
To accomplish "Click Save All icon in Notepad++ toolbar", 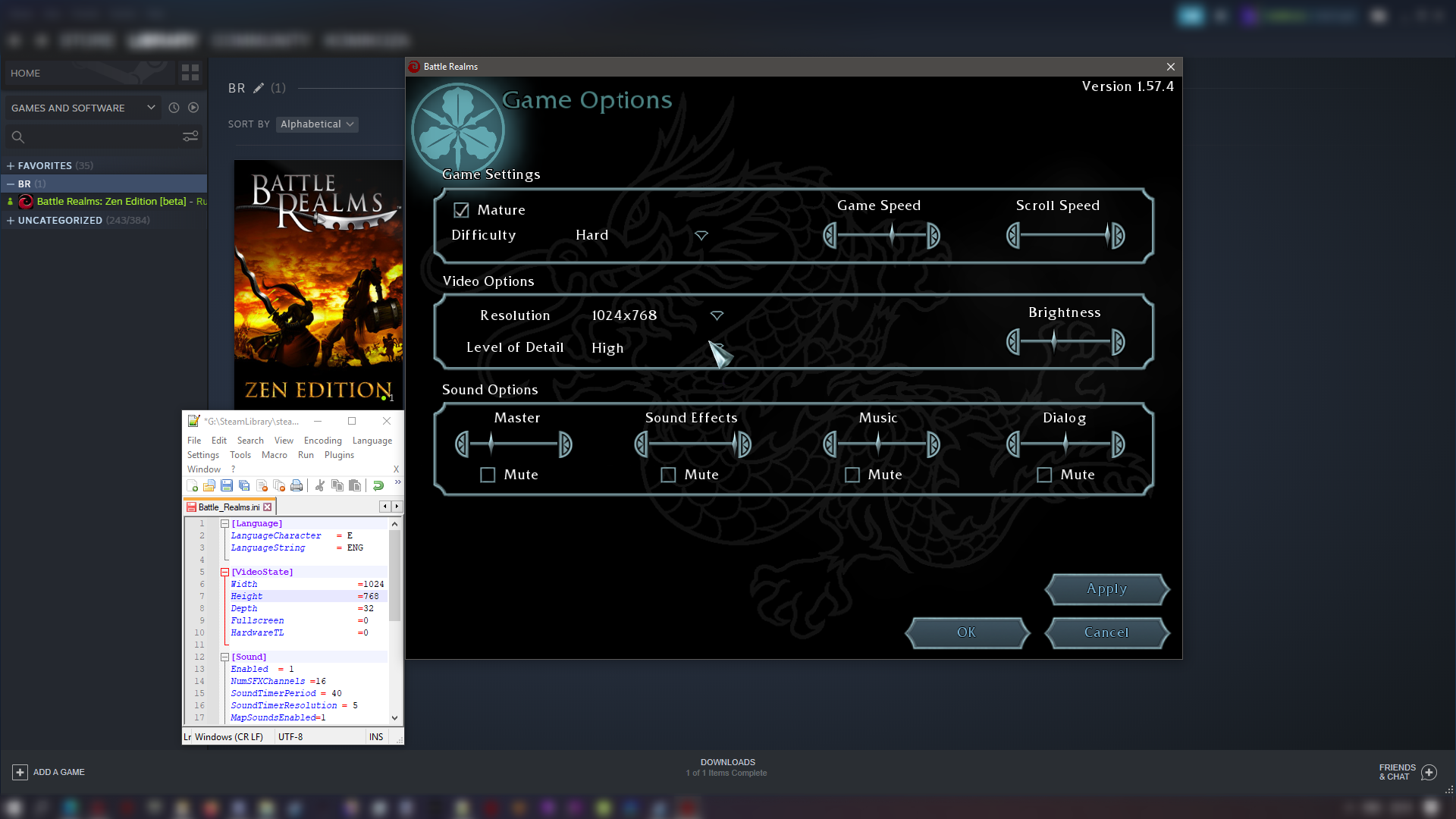I will point(244,485).
